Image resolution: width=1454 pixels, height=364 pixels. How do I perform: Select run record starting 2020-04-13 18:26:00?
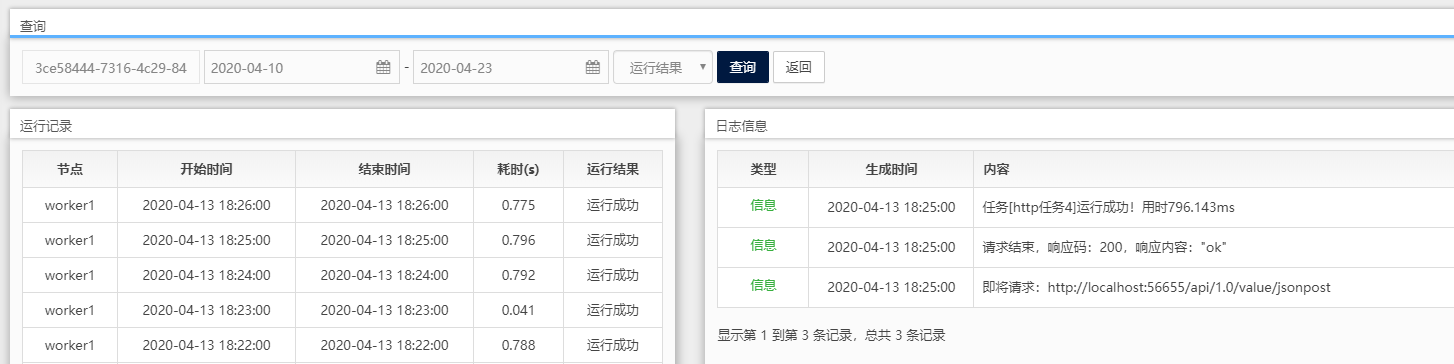click(x=342, y=205)
